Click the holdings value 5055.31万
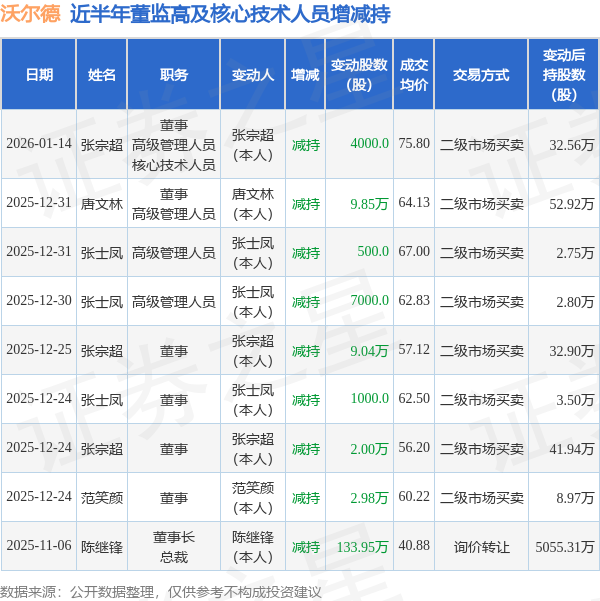The height and width of the screenshot is (601, 600). click(565, 547)
